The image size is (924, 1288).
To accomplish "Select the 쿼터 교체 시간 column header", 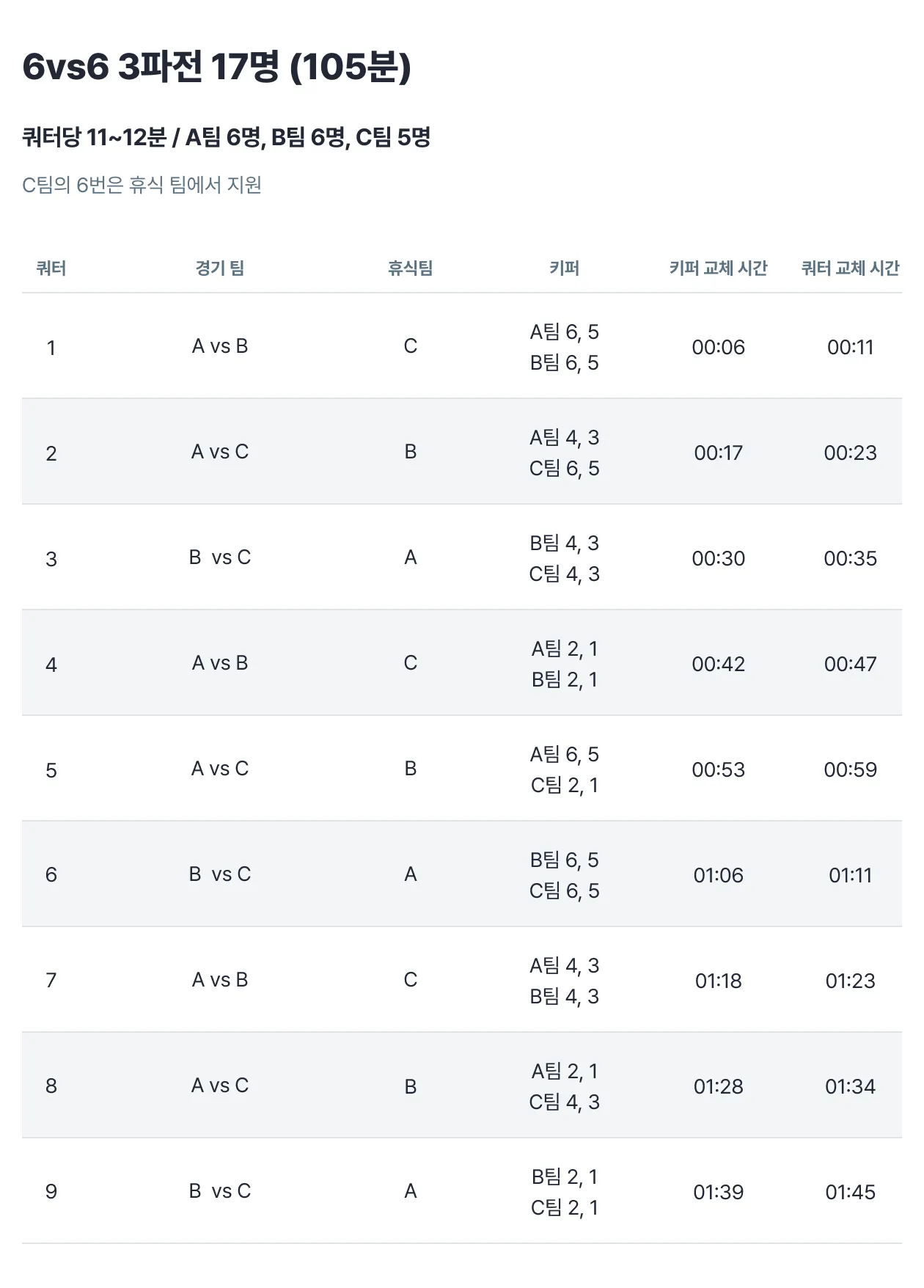I will [x=850, y=268].
